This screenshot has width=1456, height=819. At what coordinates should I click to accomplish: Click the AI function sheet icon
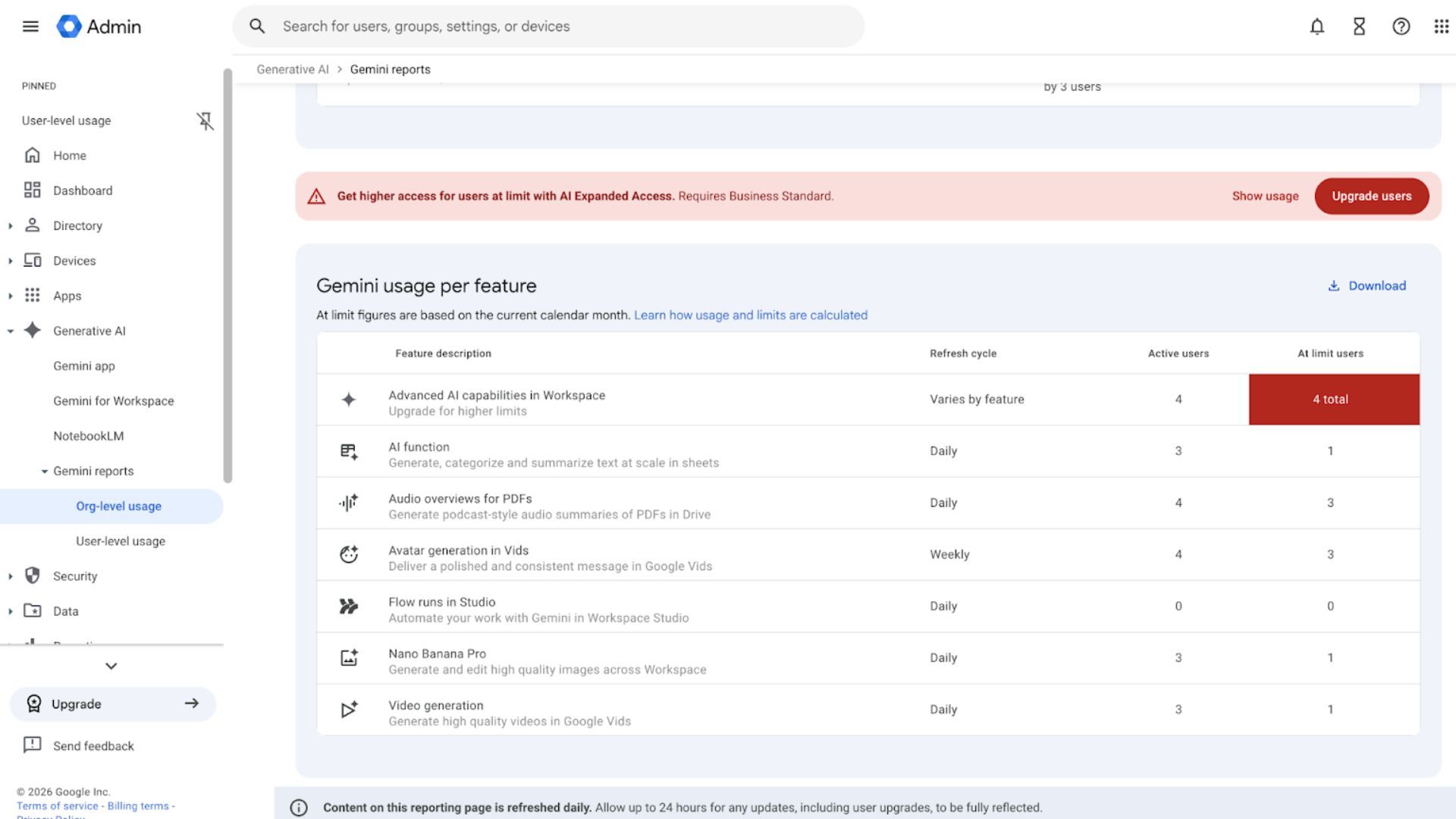(349, 452)
